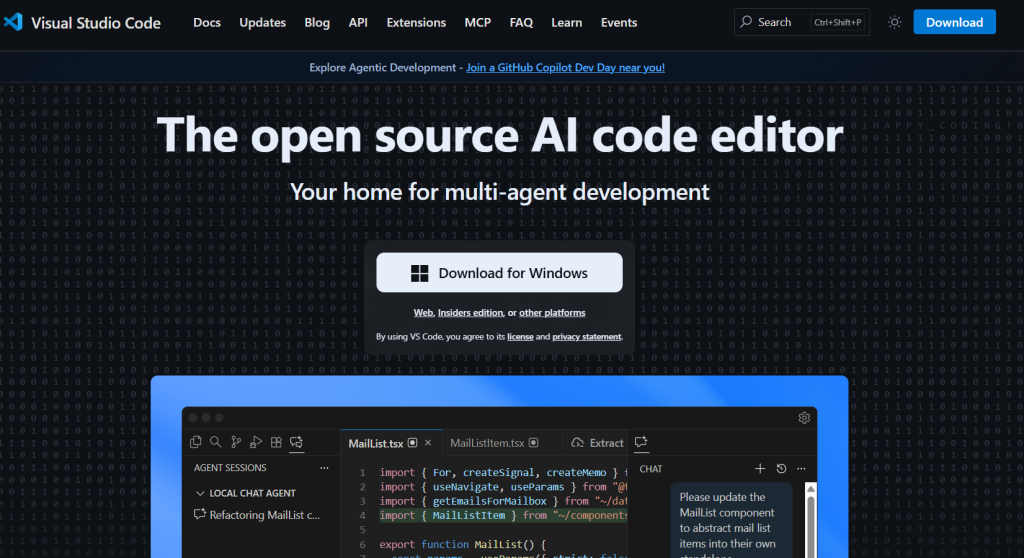Open the Source Control branch icon
The height and width of the screenshot is (558, 1024).
pyautogui.click(x=236, y=442)
